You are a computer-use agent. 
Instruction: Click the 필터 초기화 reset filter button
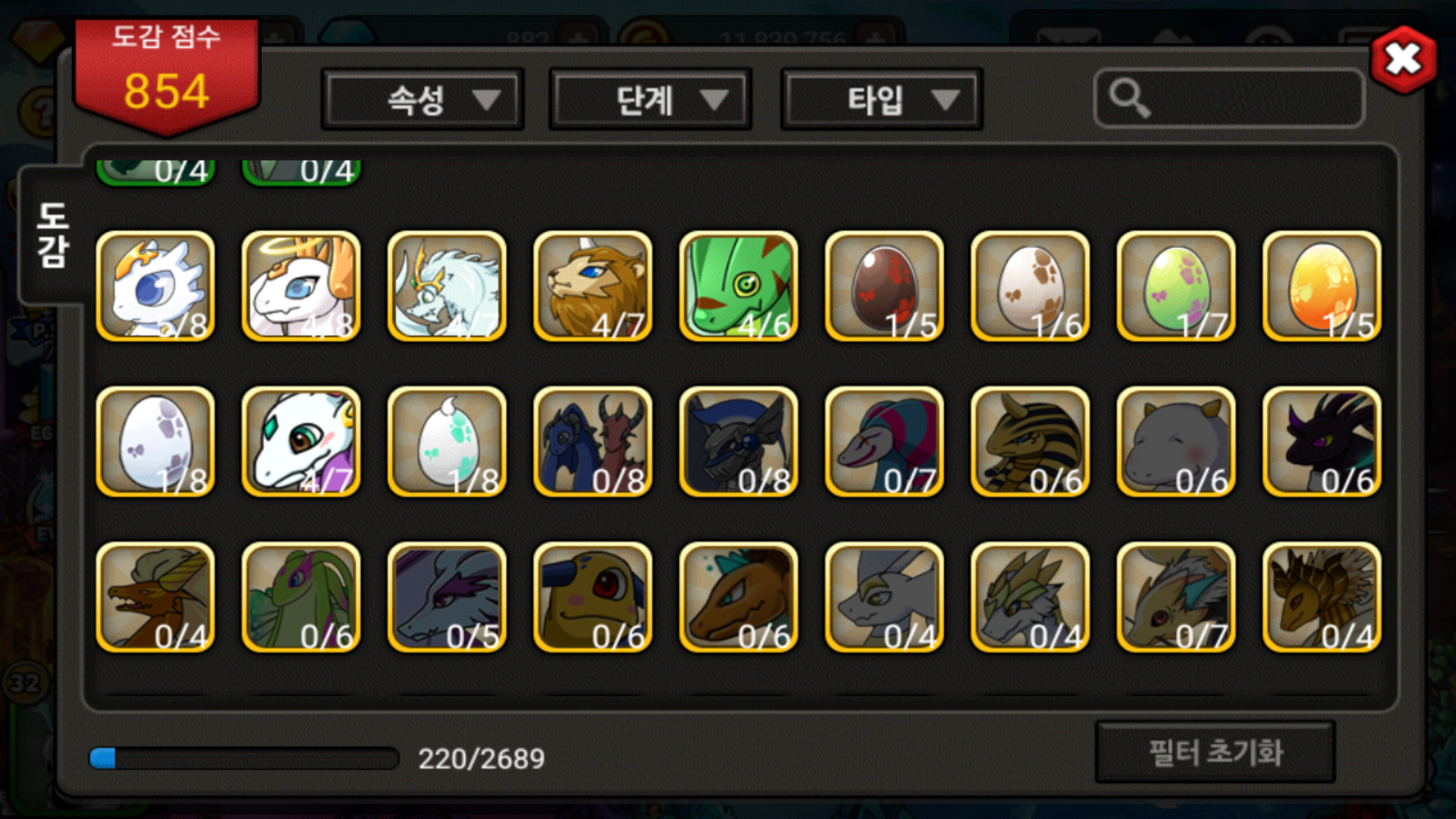[1215, 752]
